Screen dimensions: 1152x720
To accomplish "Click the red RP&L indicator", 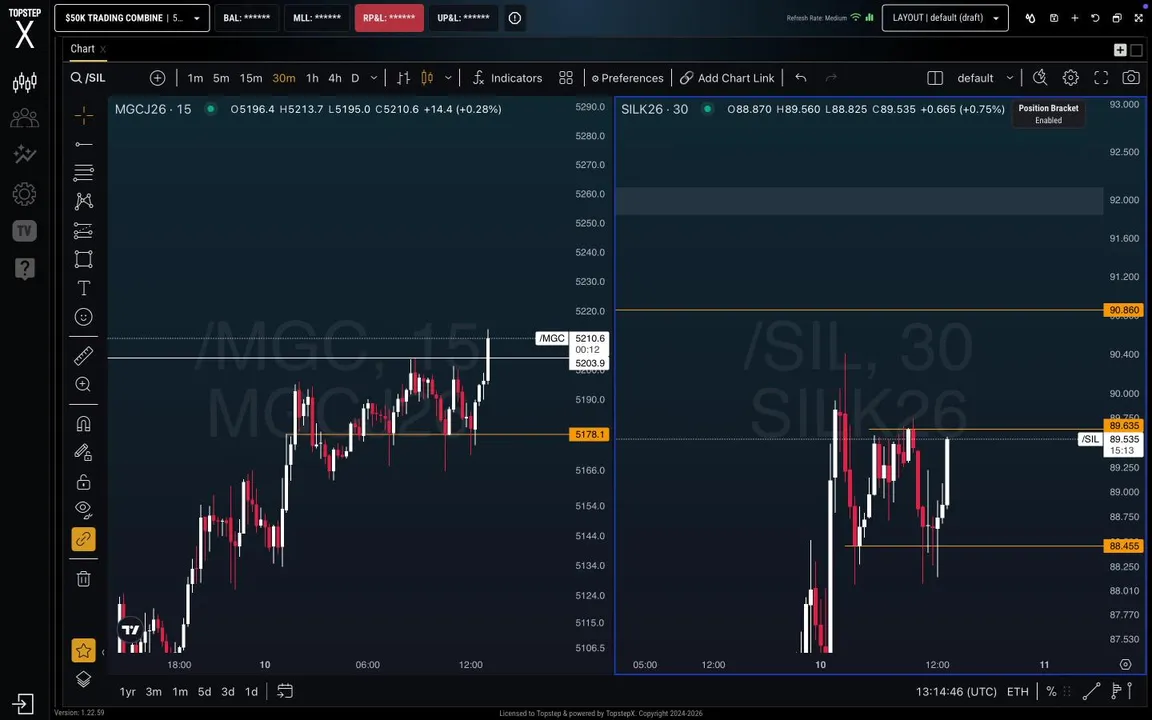I will (x=389, y=18).
